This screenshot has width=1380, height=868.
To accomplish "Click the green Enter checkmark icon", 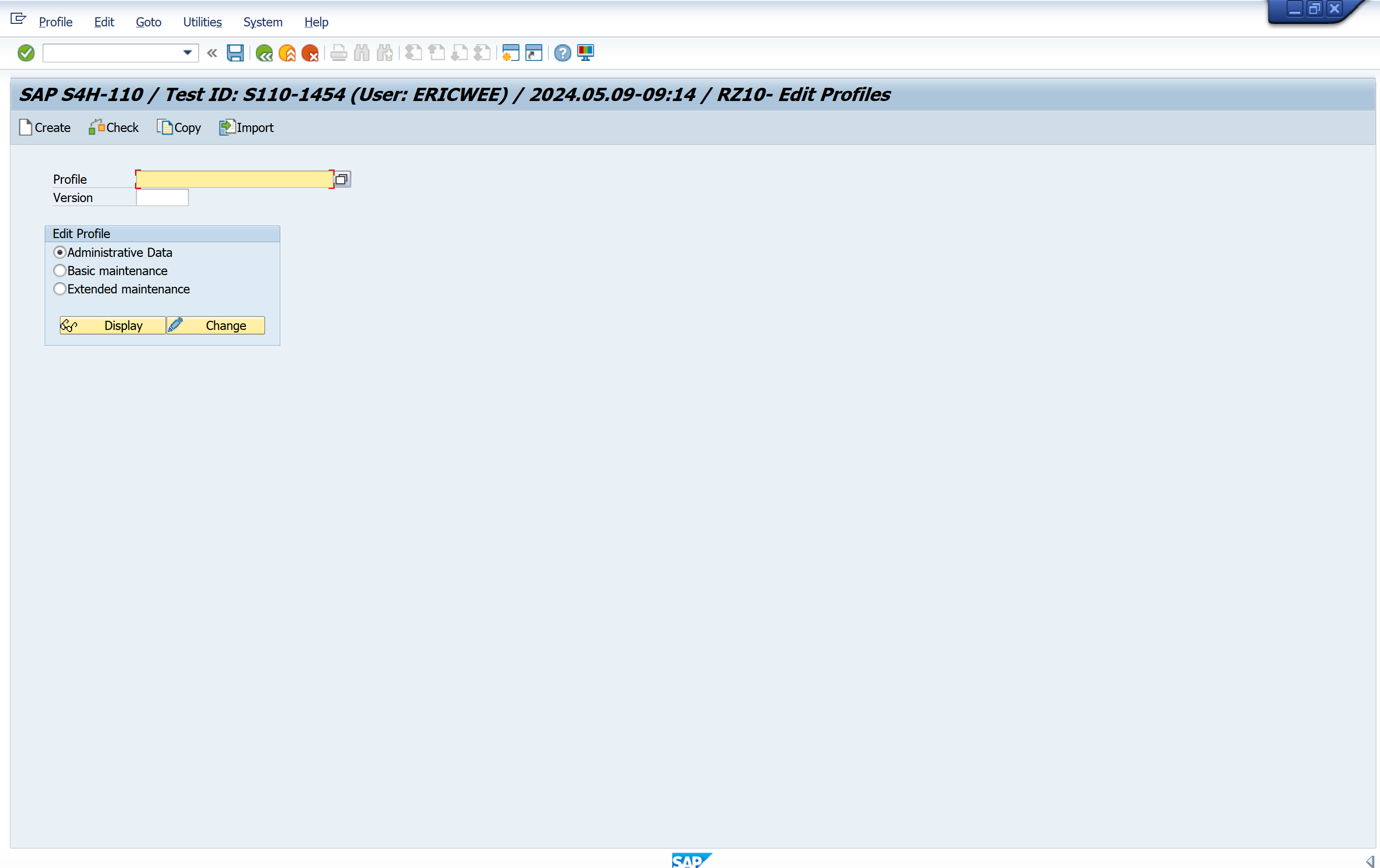I will [x=26, y=53].
